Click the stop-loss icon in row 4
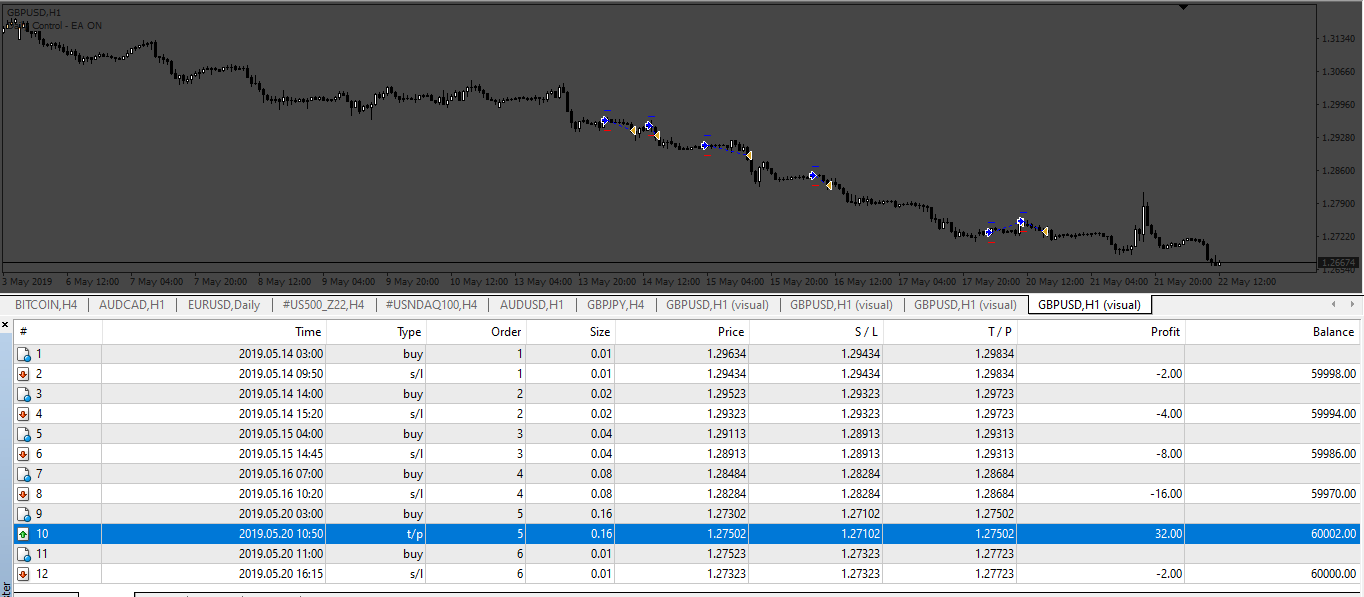Screen dimensions: 1364x597 (23, 414)
